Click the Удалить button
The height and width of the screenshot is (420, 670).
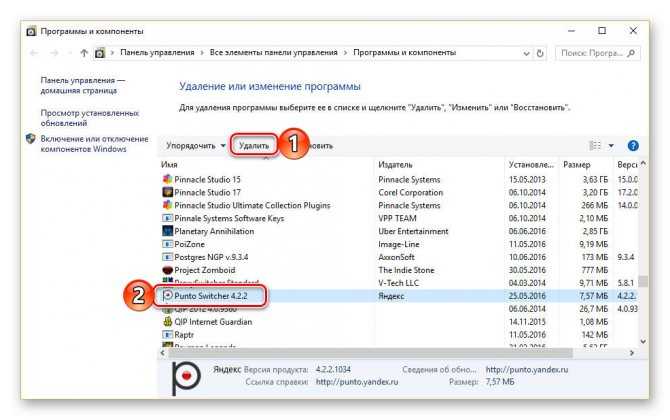[x=254, y=146]
